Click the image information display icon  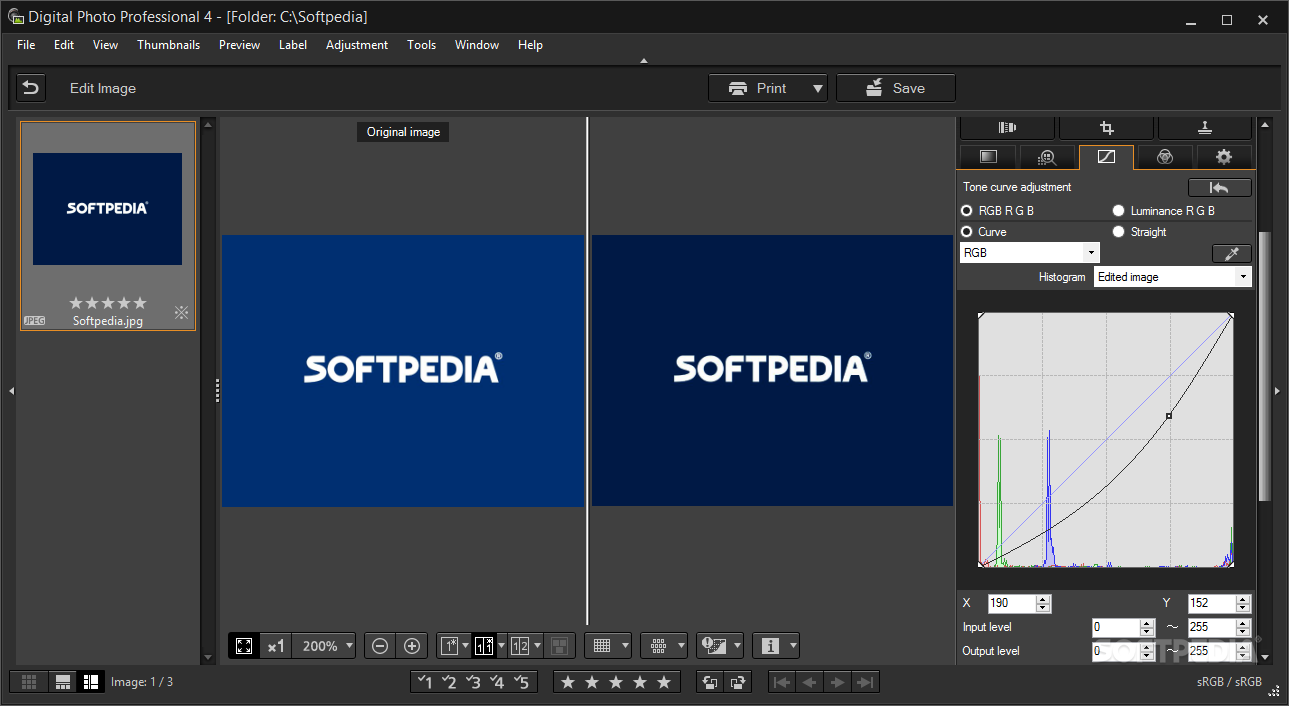[x=770, y=646]
